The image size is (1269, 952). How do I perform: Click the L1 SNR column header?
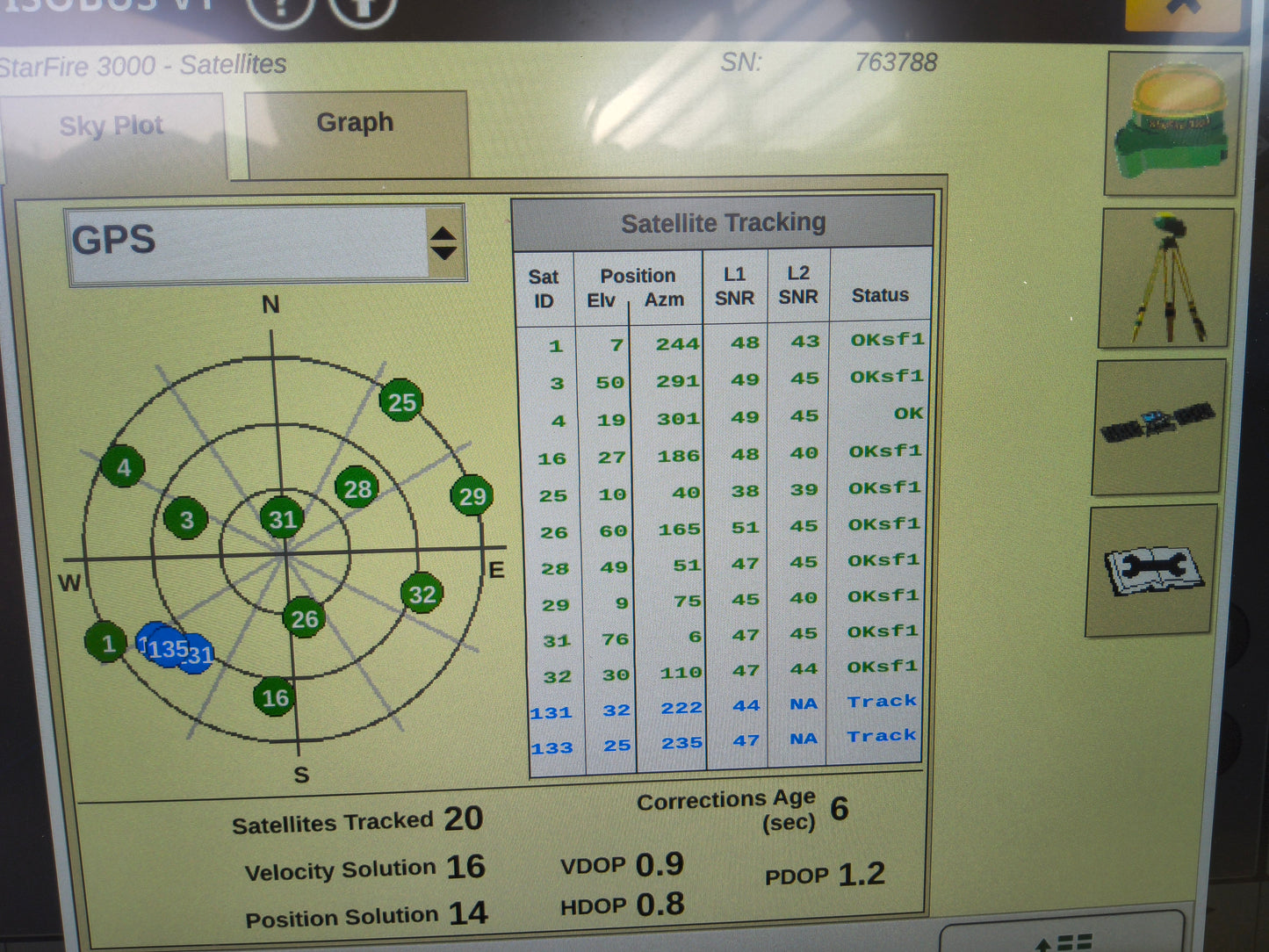click(x=734, y=286)
